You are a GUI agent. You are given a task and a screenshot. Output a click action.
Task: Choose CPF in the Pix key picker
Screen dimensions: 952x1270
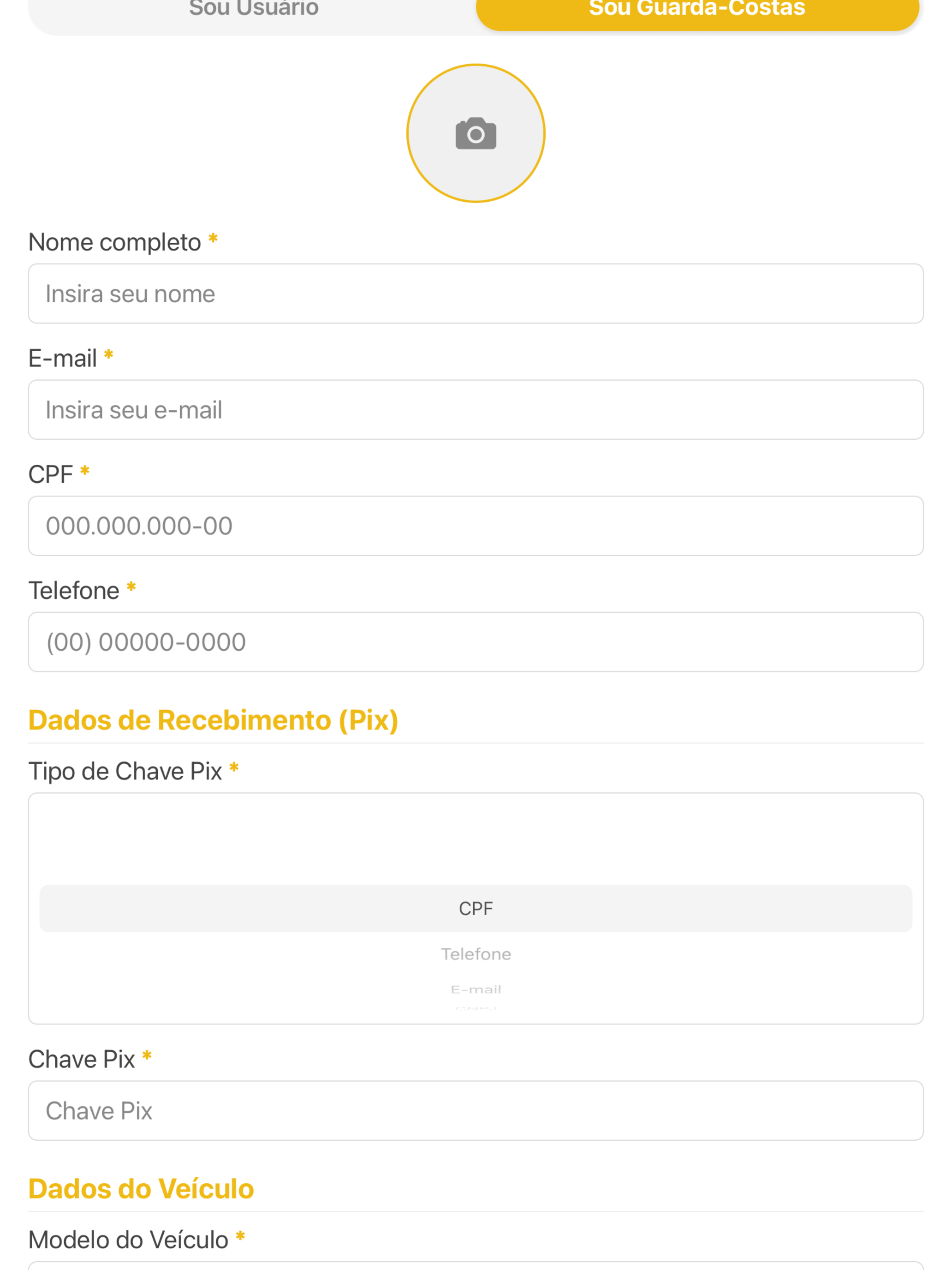(x=476, y=908)
